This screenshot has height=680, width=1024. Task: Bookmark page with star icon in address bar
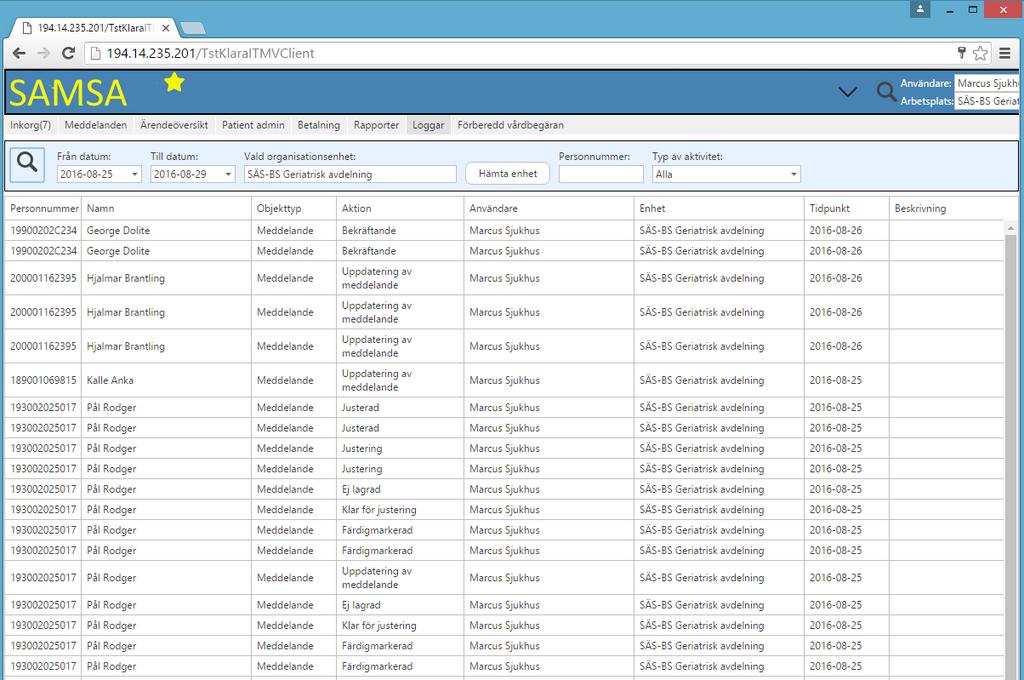coord(980,54)
